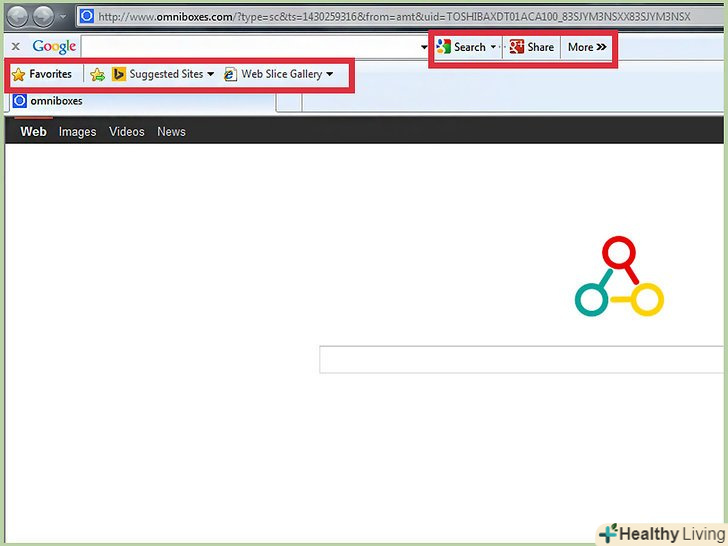
Task: Click the omniboxes three-circle logo
Action: pyautogui.click(x=619, y=276)
